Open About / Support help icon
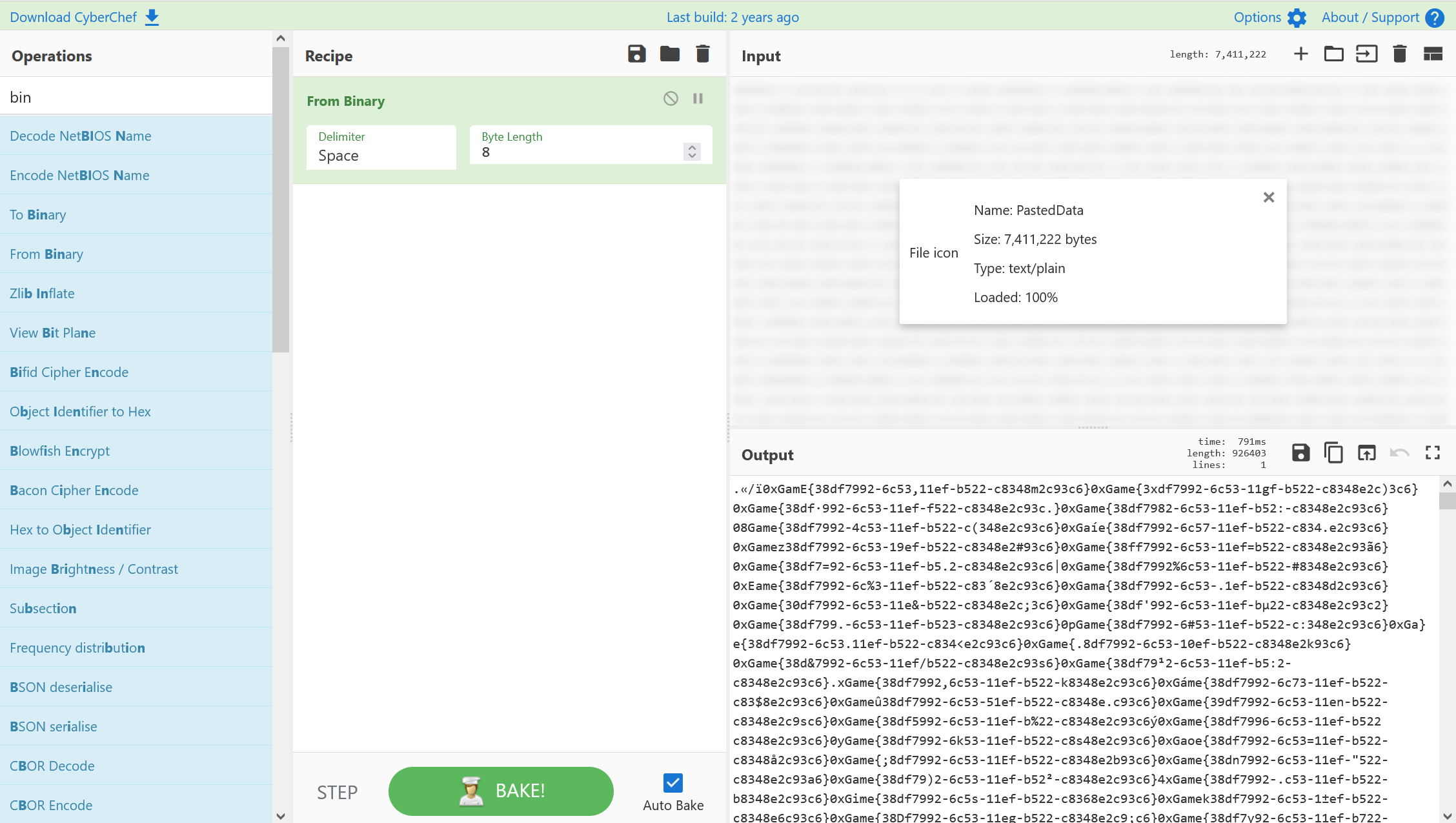This screenshot has width=1456, height=823. click(1435, 17)
